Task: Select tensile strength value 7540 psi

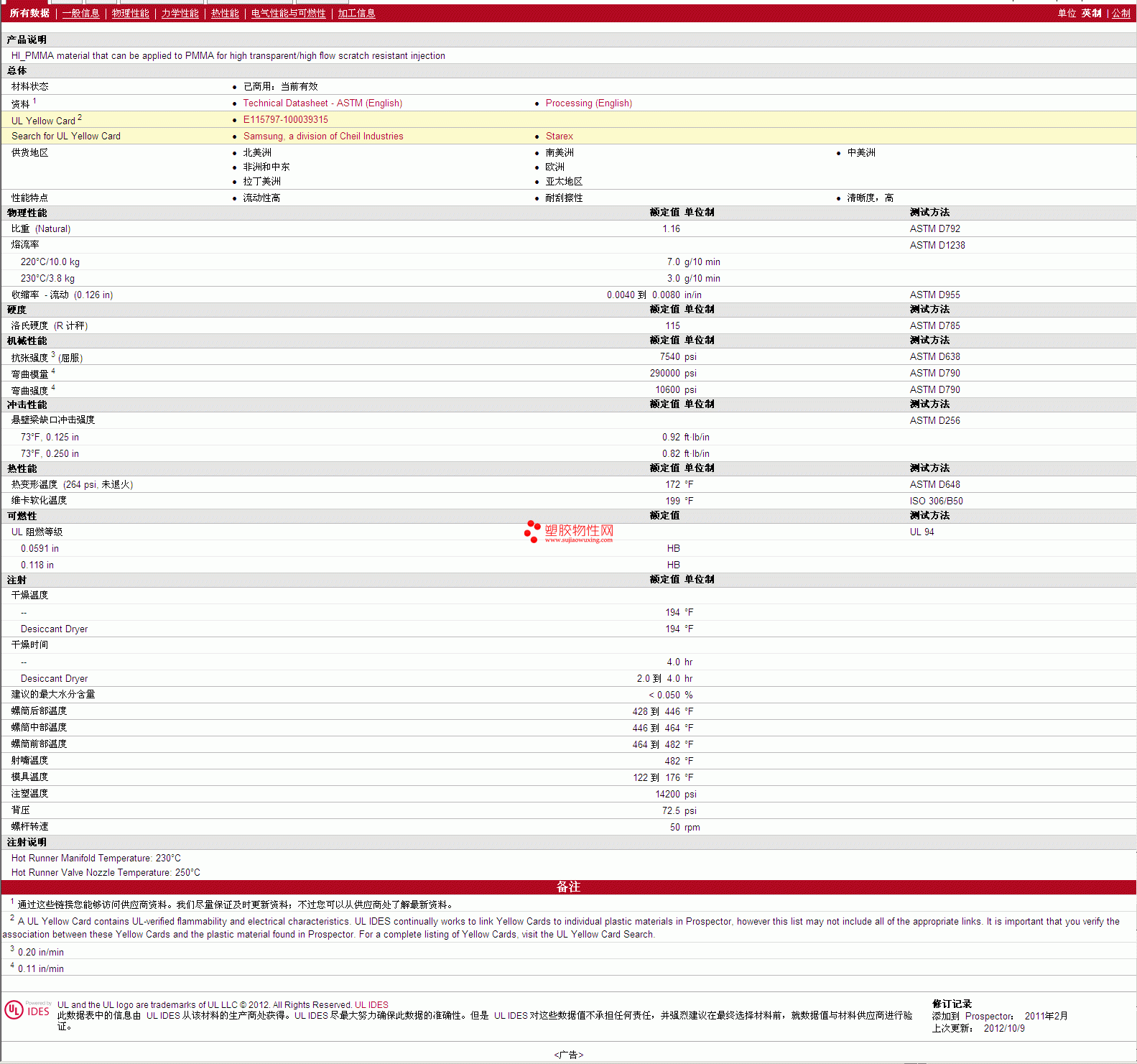Action: [x=678, y=356]
